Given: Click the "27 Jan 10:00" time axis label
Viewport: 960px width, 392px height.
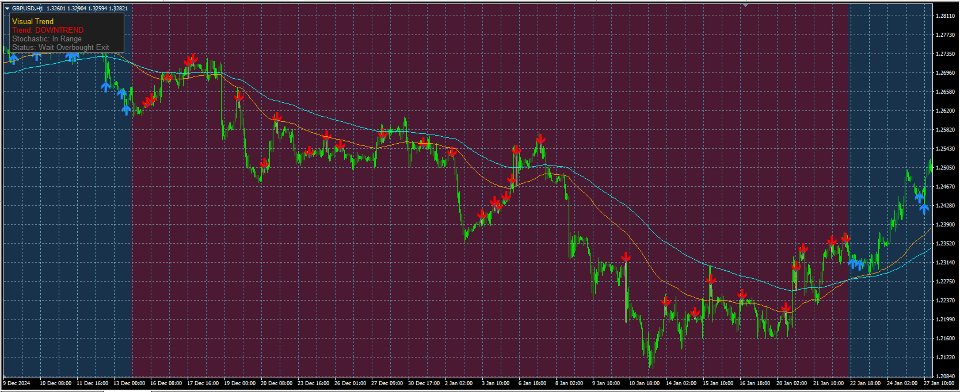Looking at the screenshot, I should point(939,383).
